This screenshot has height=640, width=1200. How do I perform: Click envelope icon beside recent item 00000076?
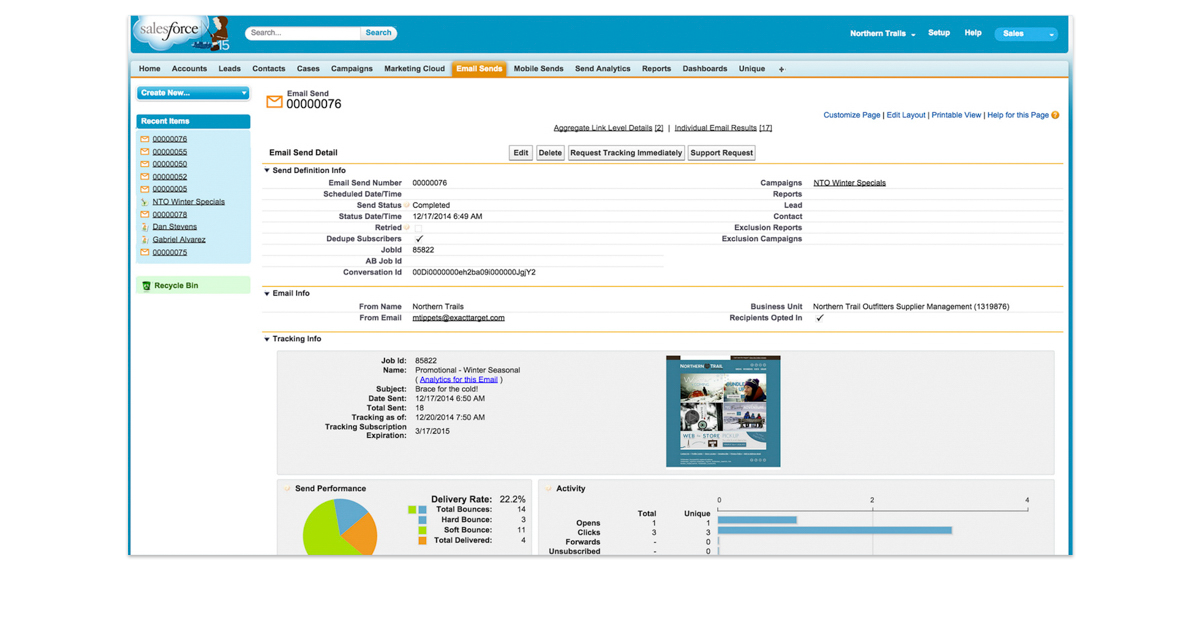(145, 139)
